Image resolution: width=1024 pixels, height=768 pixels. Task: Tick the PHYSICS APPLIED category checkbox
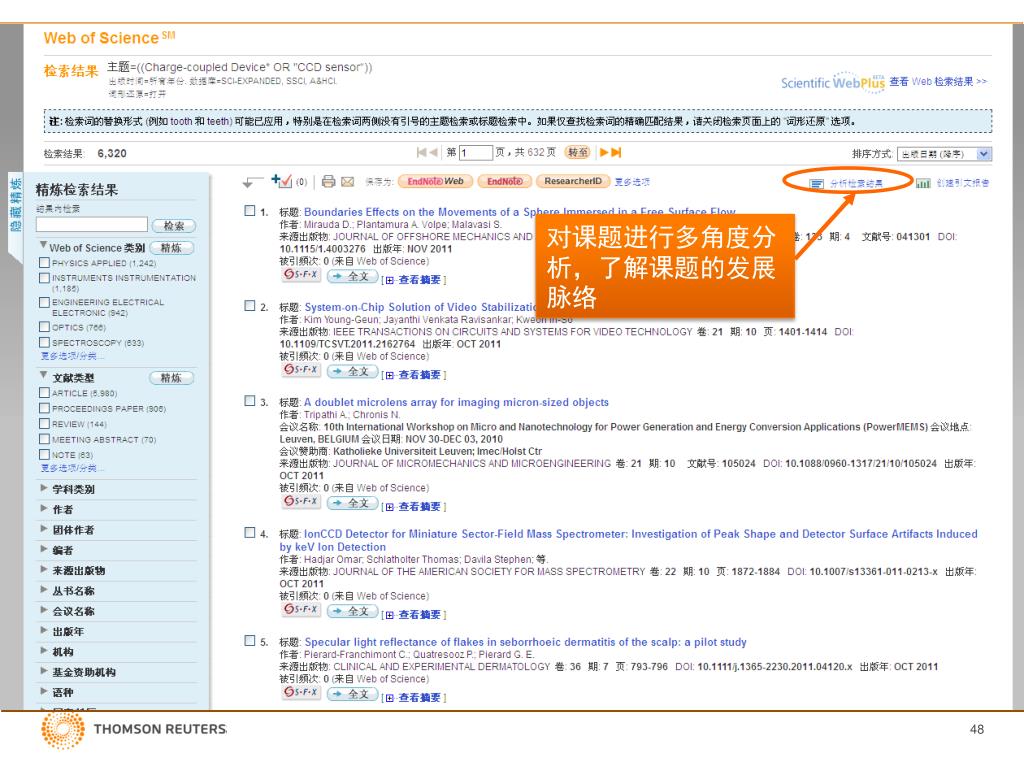(44, 263)
